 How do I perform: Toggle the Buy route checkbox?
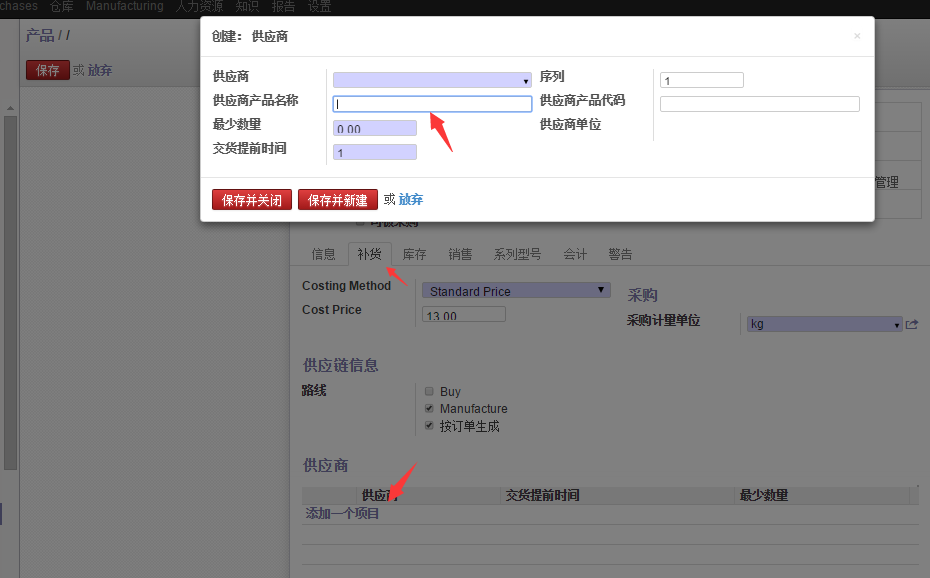coord(429,392)
